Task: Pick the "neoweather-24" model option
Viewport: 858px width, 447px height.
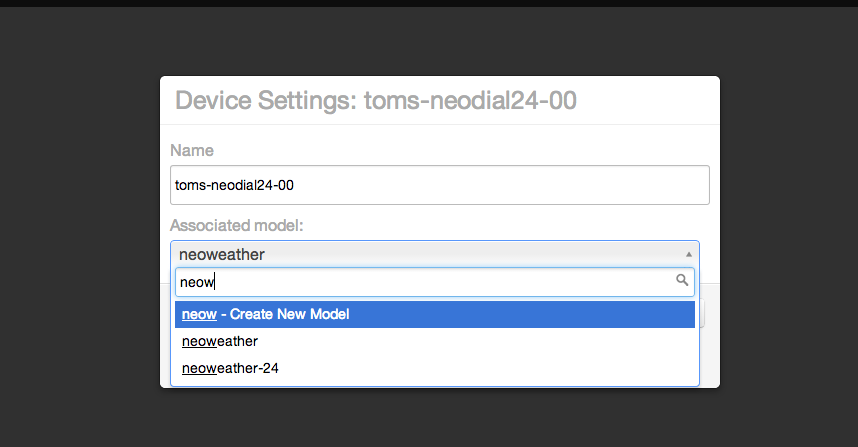Action: click(230, 368)
